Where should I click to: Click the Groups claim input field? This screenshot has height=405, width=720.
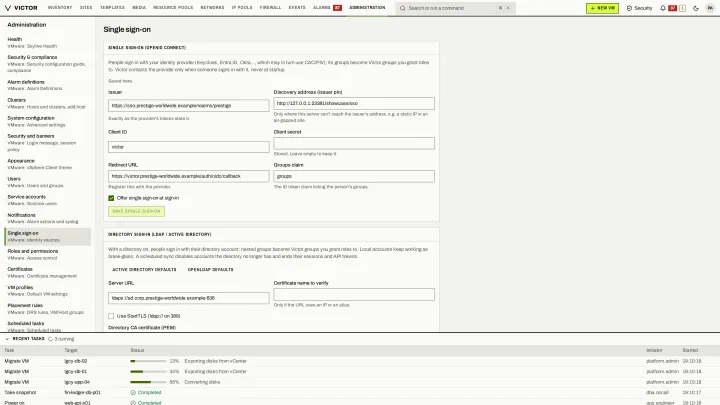click(x=354, y=176)
